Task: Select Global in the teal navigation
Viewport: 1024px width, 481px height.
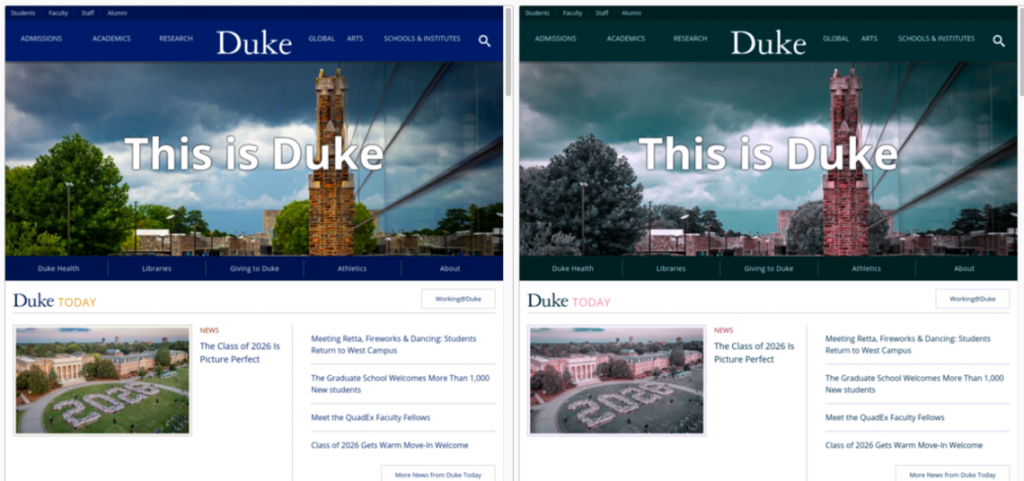Action: click(835, 39)
